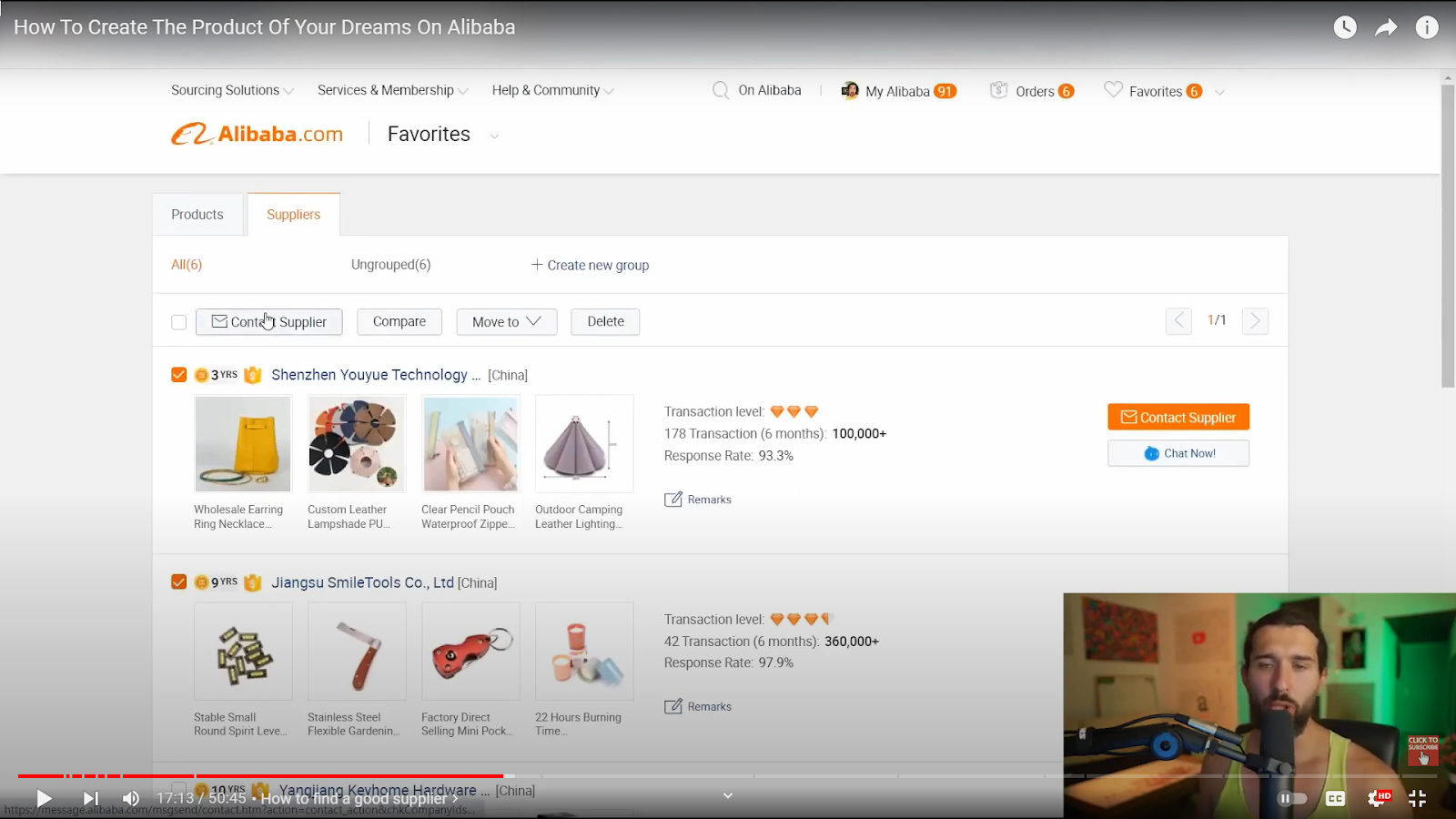Image resolution: width=1456 pixels, height=819 pixels.
Task: Click the subscribe watermark in video corner
Action: point(1423,751)
